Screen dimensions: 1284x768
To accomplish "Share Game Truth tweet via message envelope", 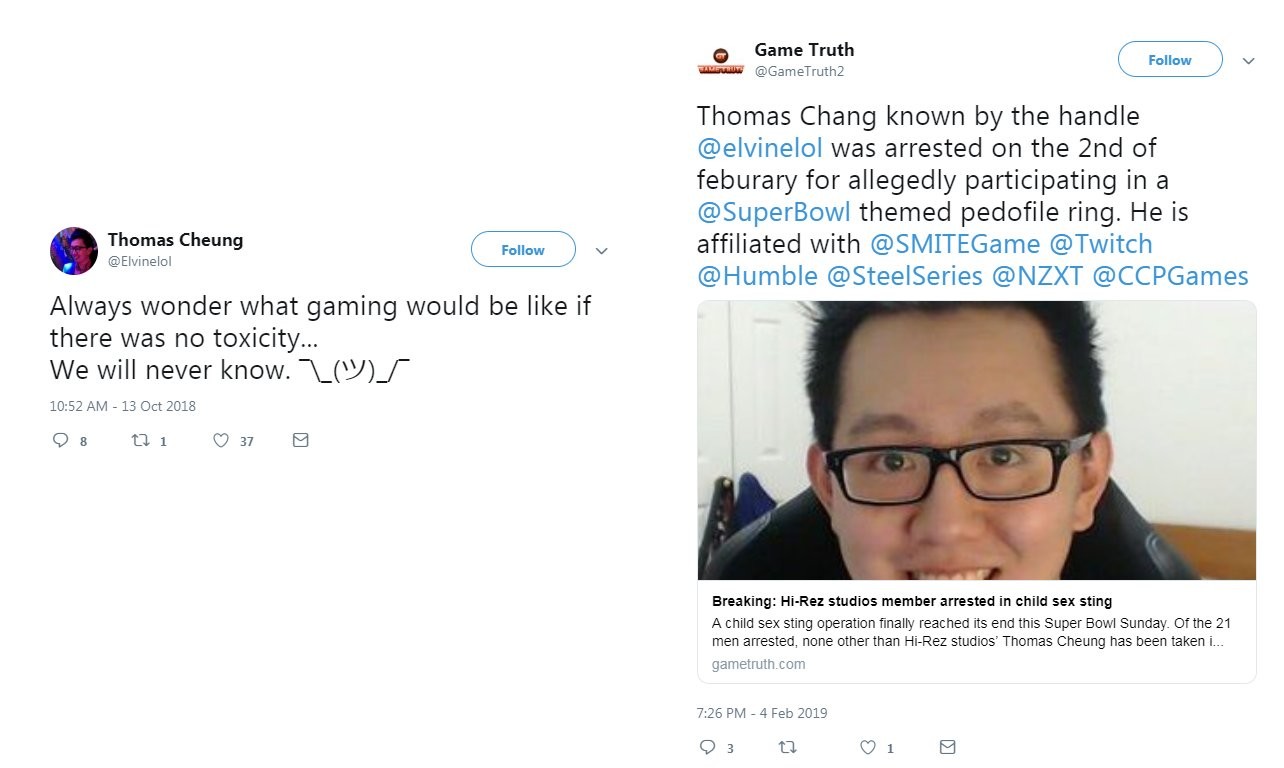I will 948,747.
